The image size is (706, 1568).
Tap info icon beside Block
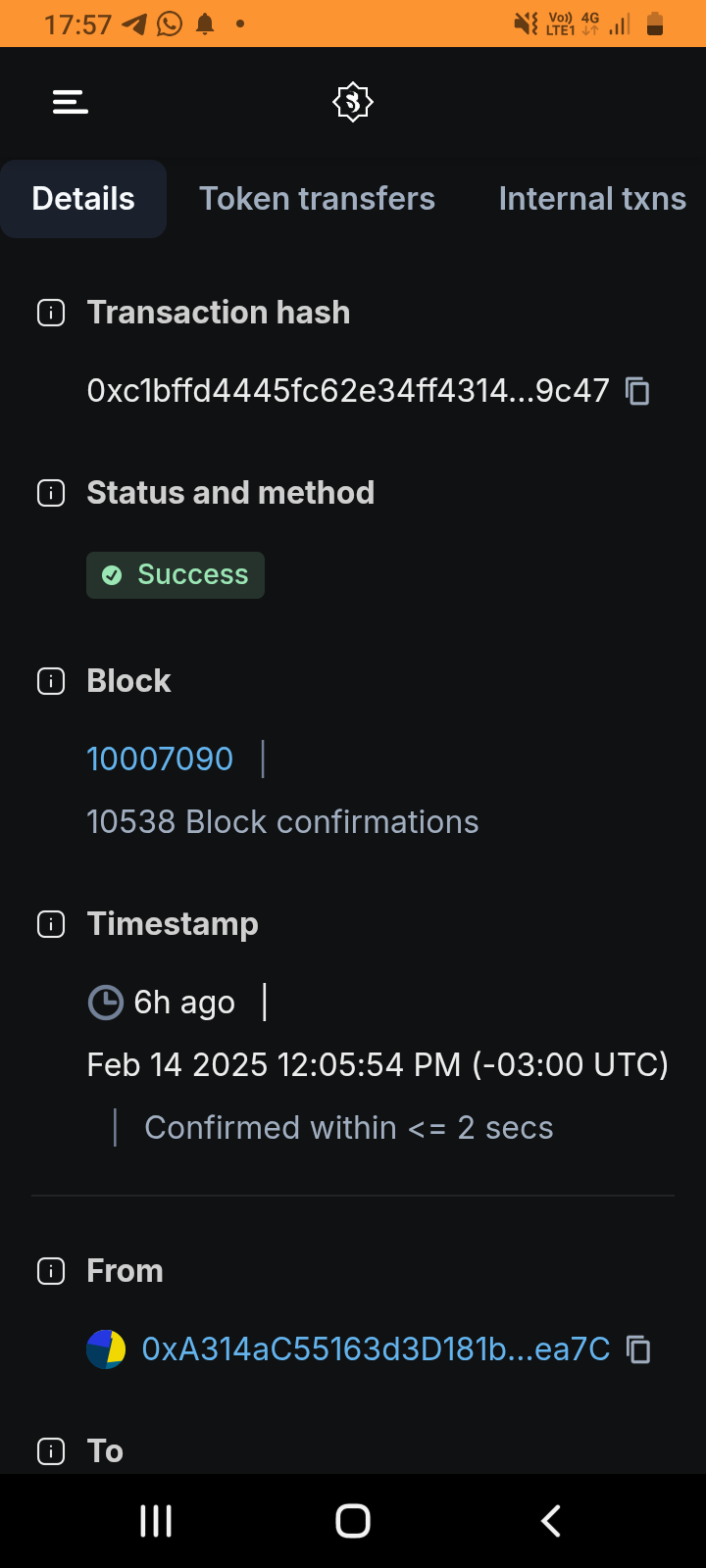point(51,681)
